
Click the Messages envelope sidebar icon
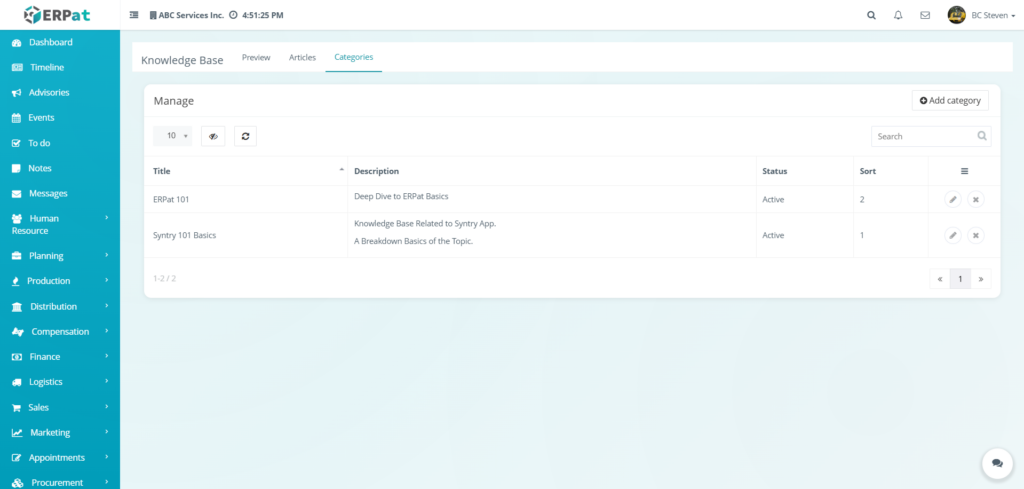click(x=17, y=194)
